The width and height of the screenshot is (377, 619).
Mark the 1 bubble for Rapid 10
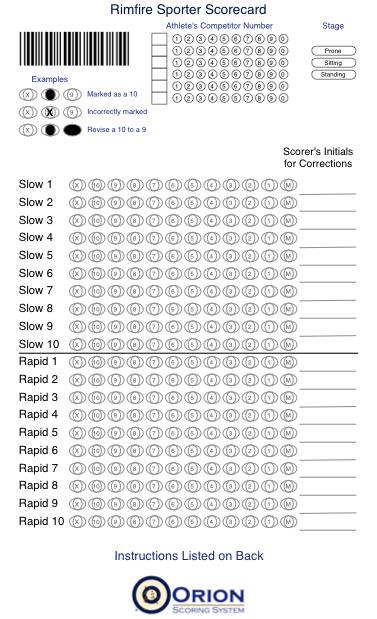(x=269, y=522)
